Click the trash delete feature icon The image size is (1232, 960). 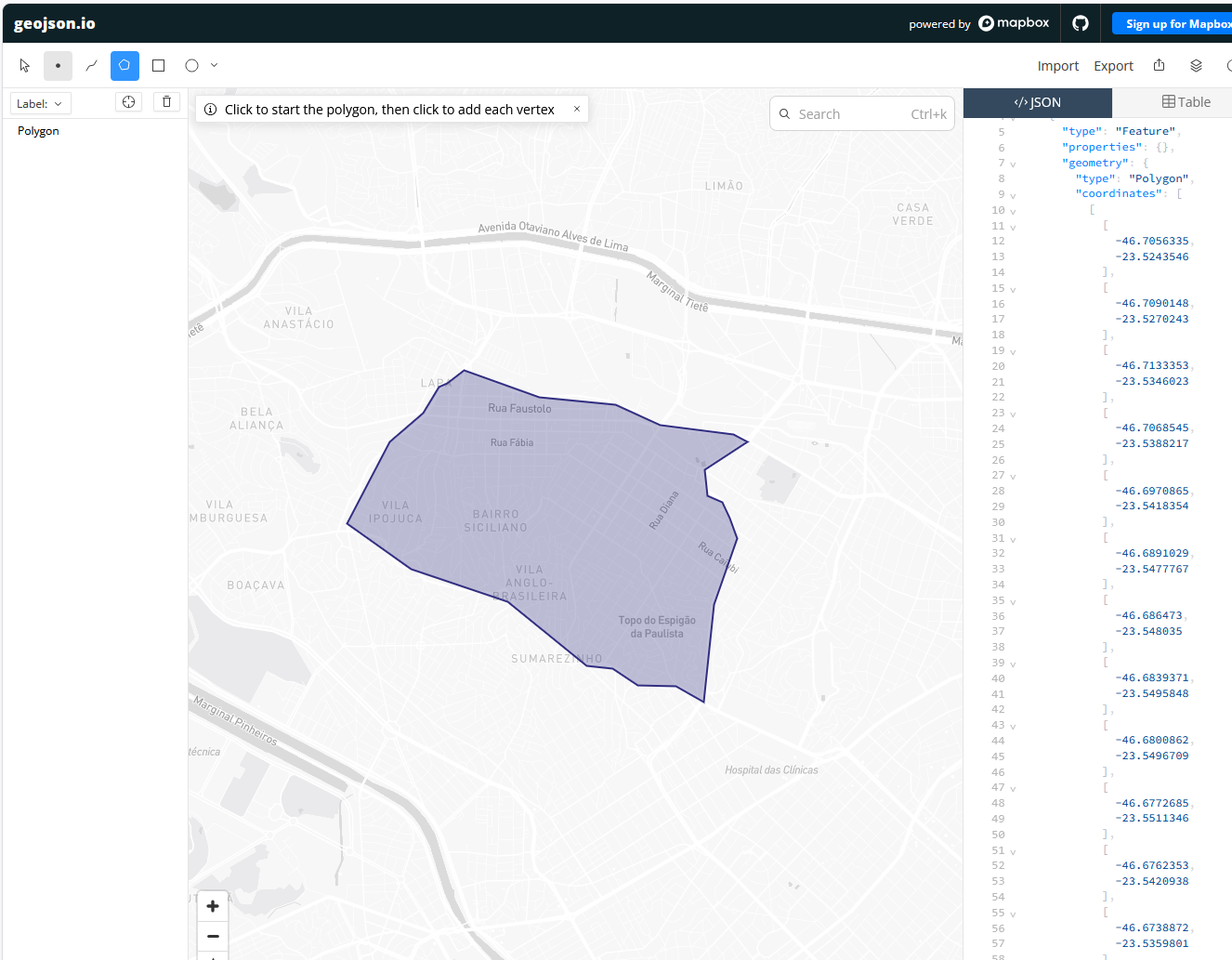[166, 102]
